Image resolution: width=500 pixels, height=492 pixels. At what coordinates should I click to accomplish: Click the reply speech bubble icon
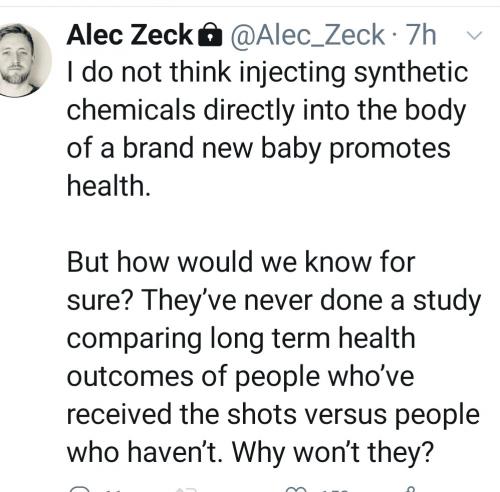tap(80, 490)
